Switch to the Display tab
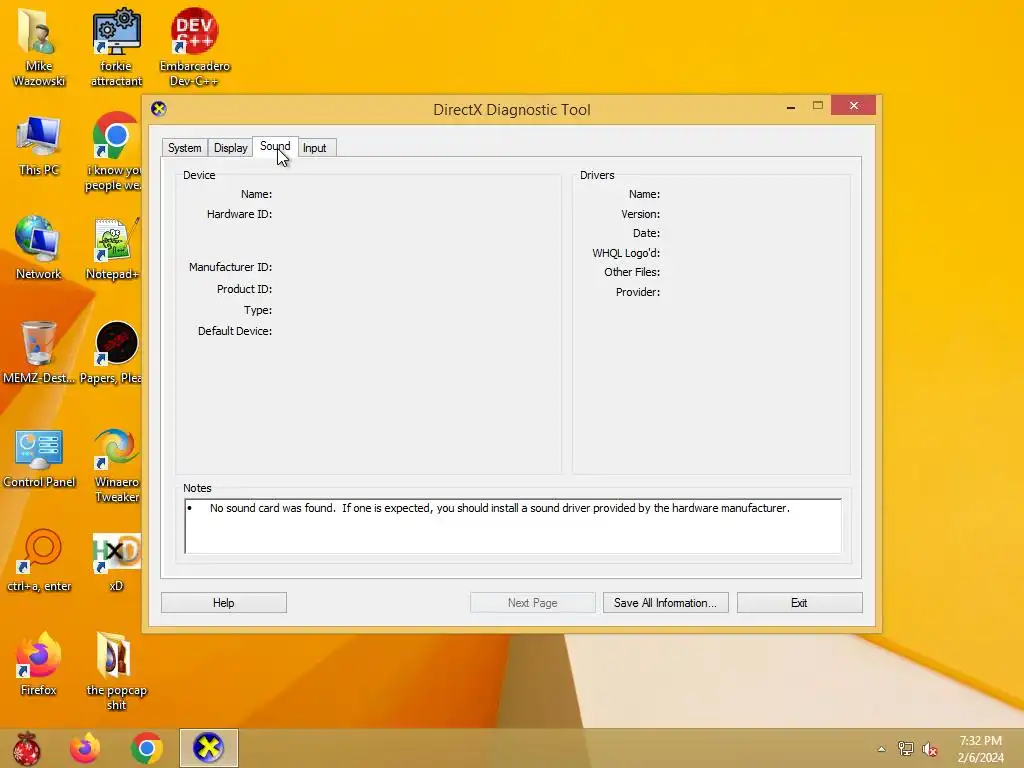Image resolution: width=1024 pixels, height=768 pixels. pyautogui.click(x=231, y=148)
